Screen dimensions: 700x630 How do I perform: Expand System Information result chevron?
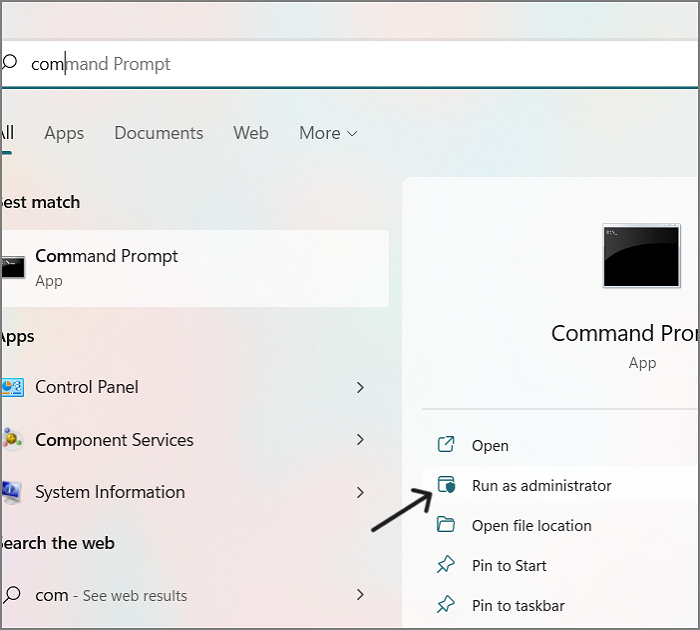click(361, 492)
